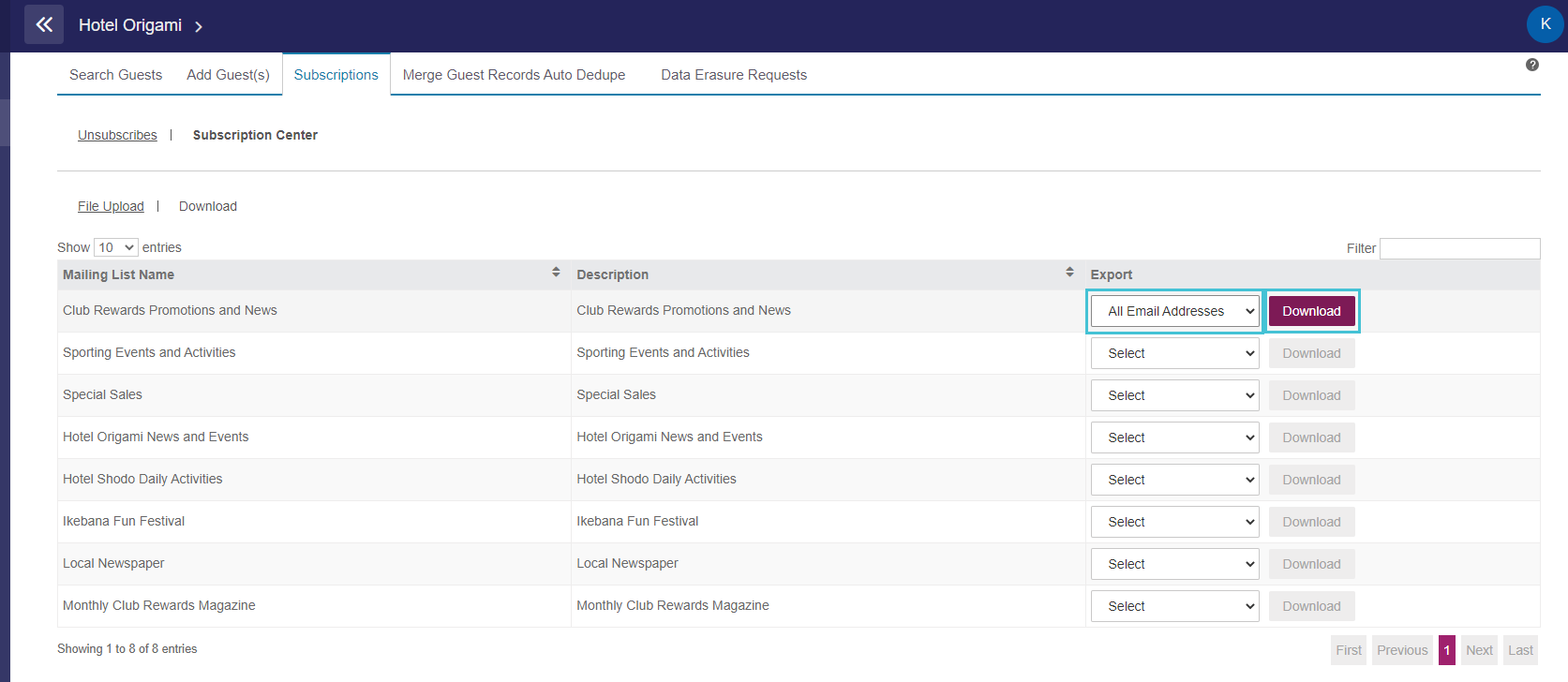Click Download button for Ikebana Fun Festival row
This screenshot has width=1568, height=682.
click(x=1311, y=522)
